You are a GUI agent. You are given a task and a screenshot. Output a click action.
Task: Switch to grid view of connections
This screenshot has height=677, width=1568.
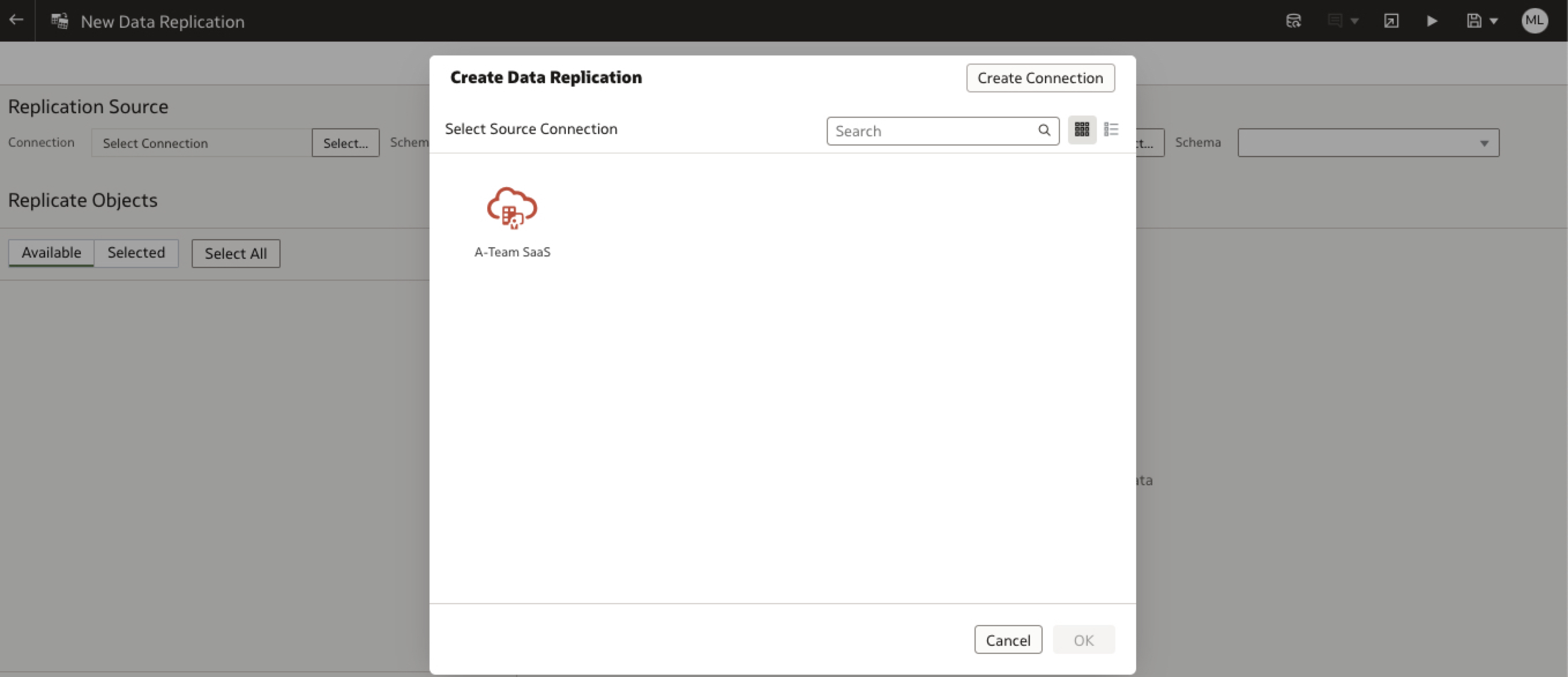1082,129
